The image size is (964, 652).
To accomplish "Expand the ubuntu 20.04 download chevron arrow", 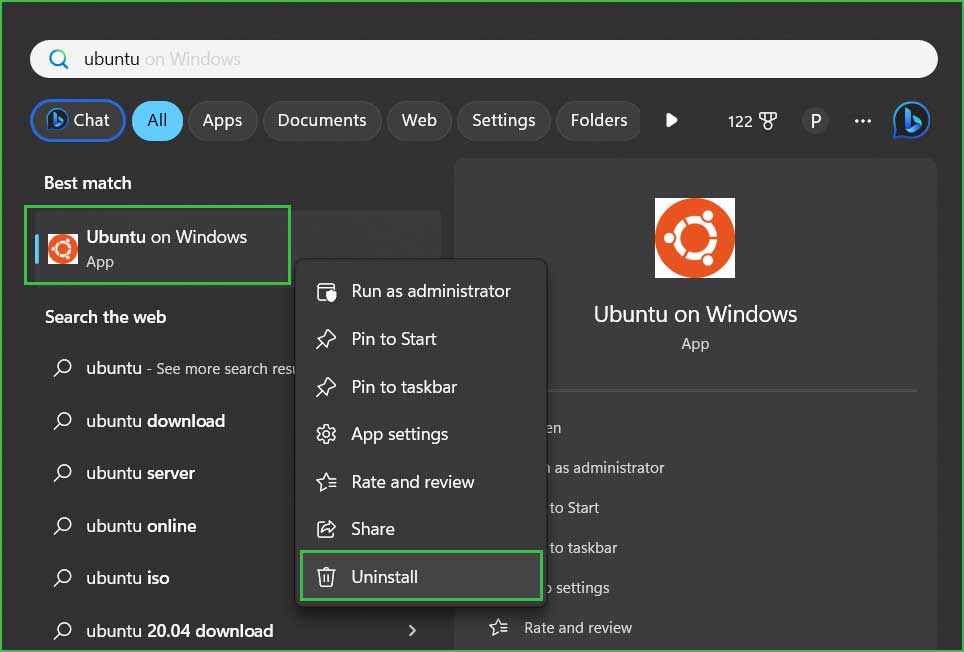I will click(413, 630).
